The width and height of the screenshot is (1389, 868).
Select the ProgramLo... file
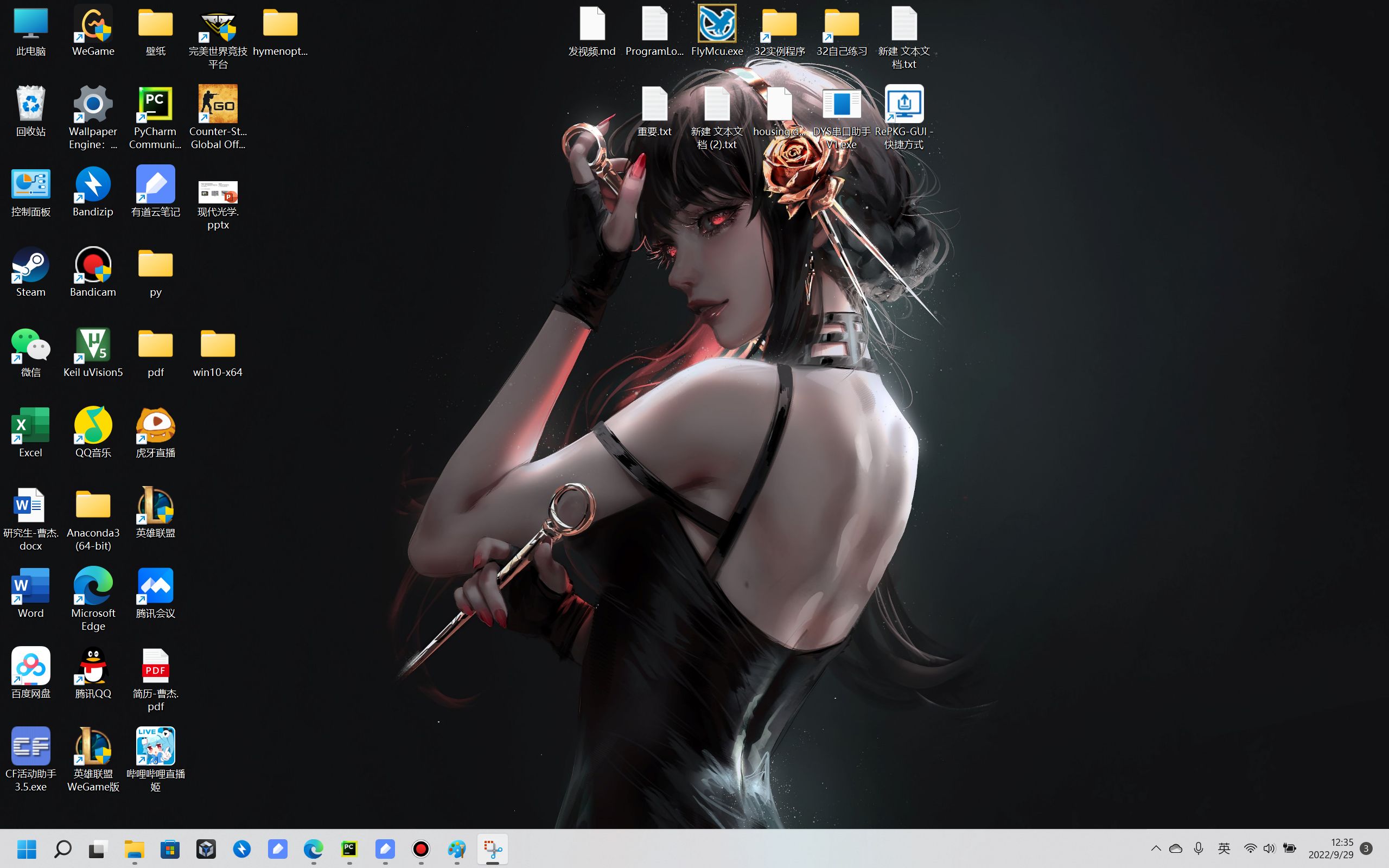point(654,31)
